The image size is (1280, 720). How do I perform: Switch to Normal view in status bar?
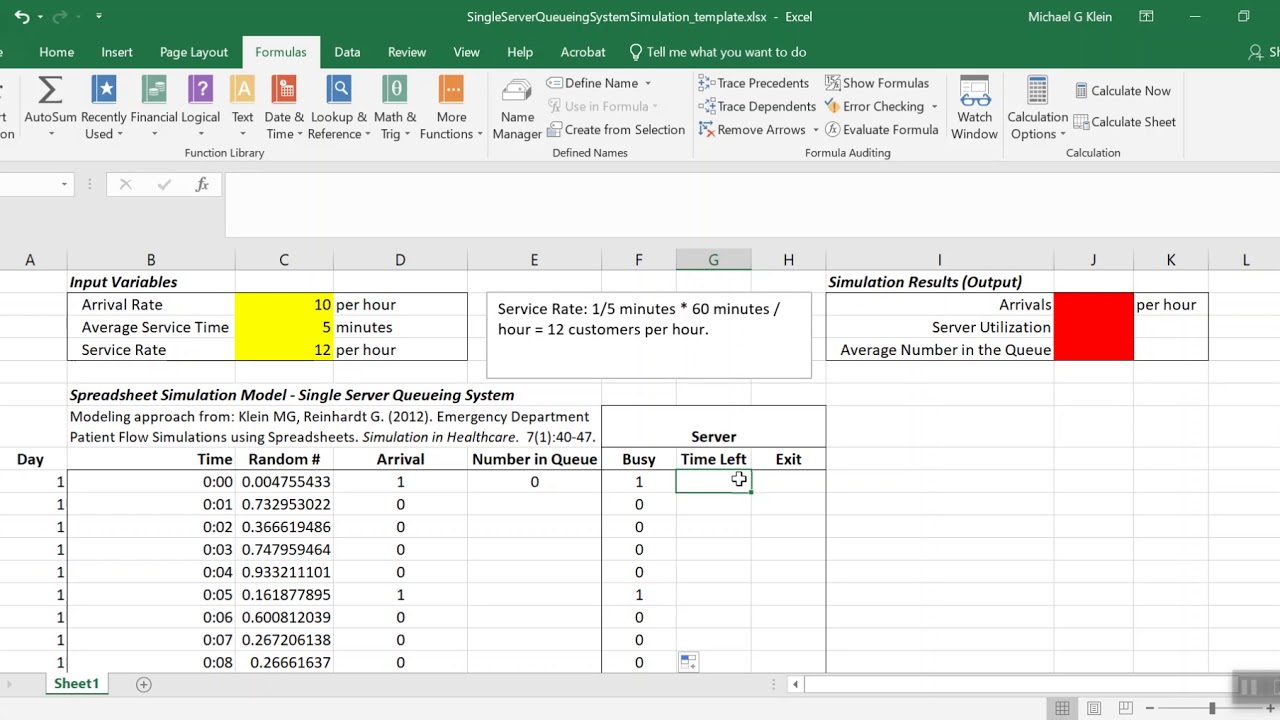(1062, 708)
